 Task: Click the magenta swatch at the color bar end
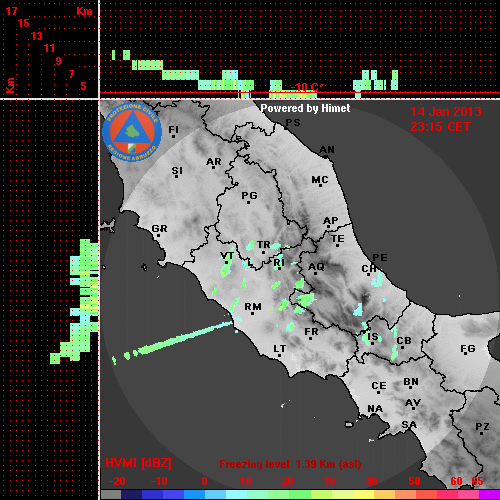(489, 495)
